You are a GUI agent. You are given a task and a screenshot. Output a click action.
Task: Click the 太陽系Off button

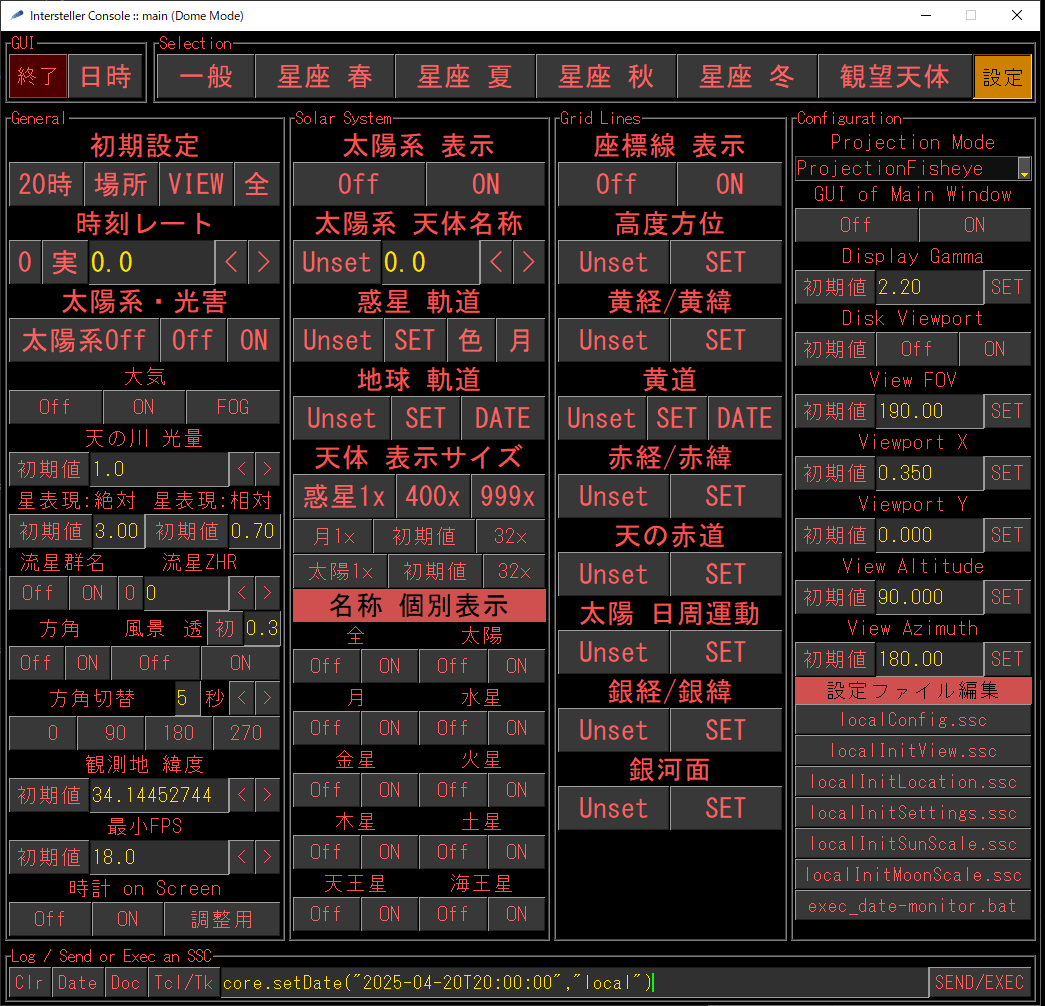[x=84, y=340]
